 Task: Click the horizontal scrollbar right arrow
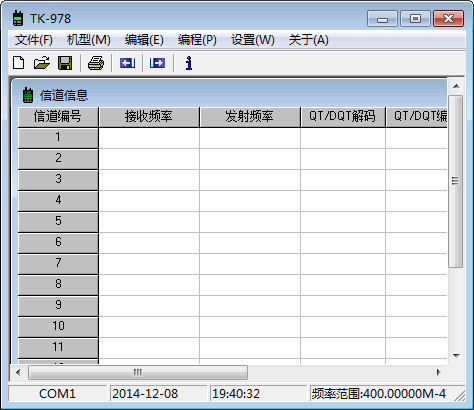coord(439,372)
